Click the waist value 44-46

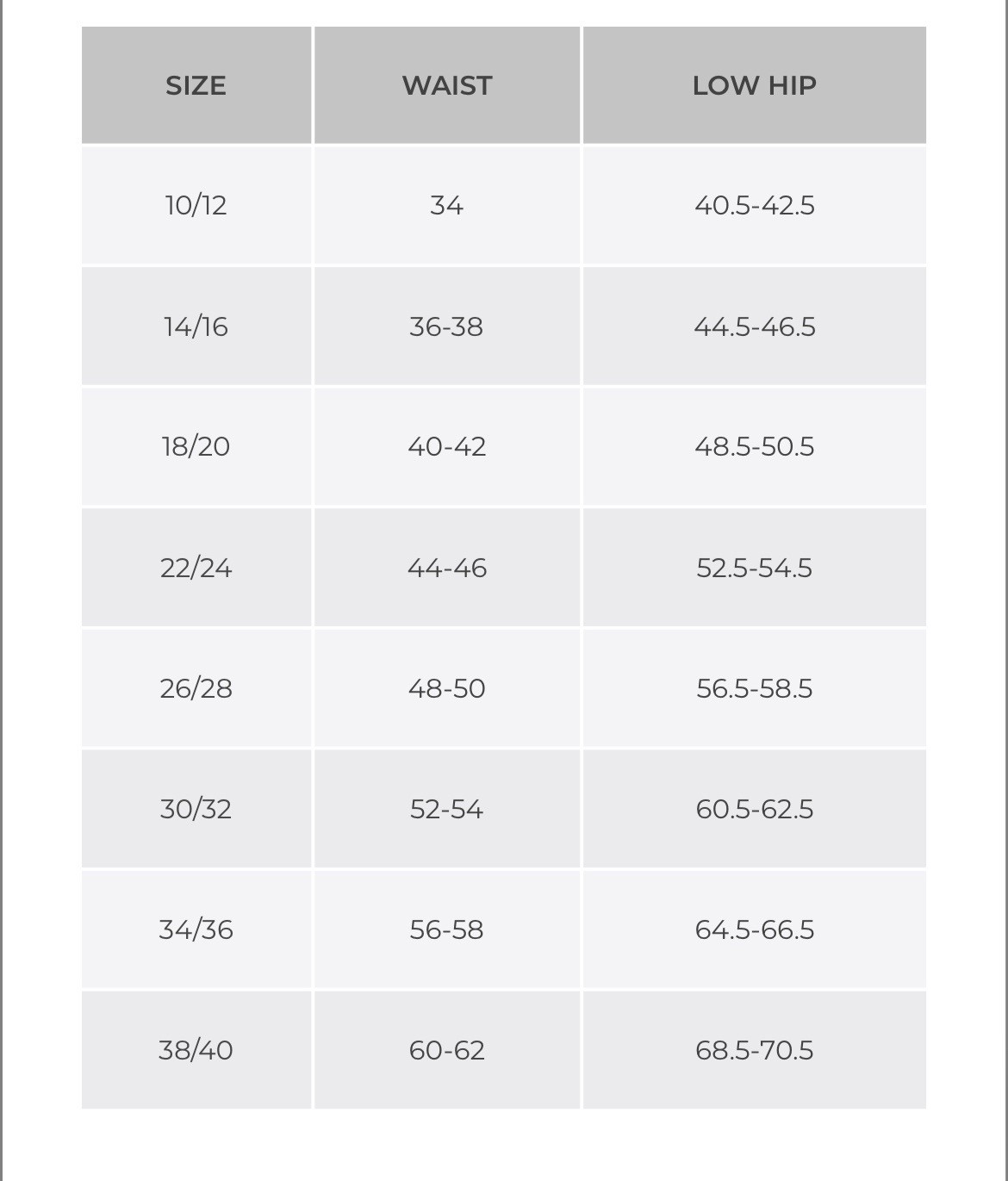point(447,568)
